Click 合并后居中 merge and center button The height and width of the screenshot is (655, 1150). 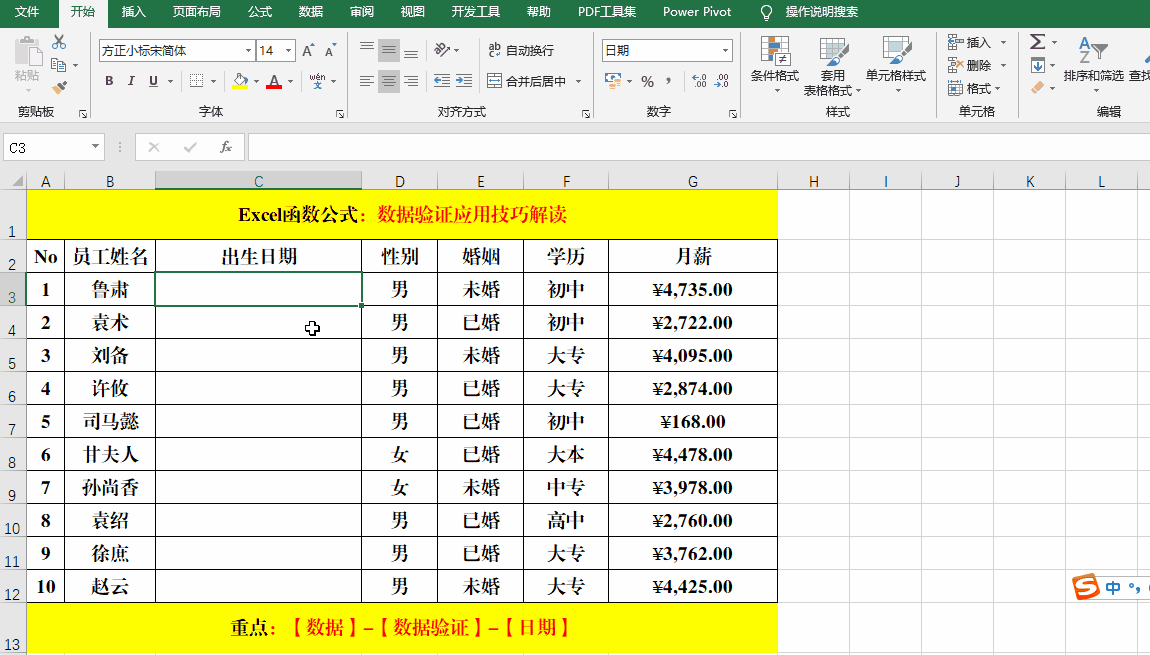pyautogui.click(x=527, y=81)
